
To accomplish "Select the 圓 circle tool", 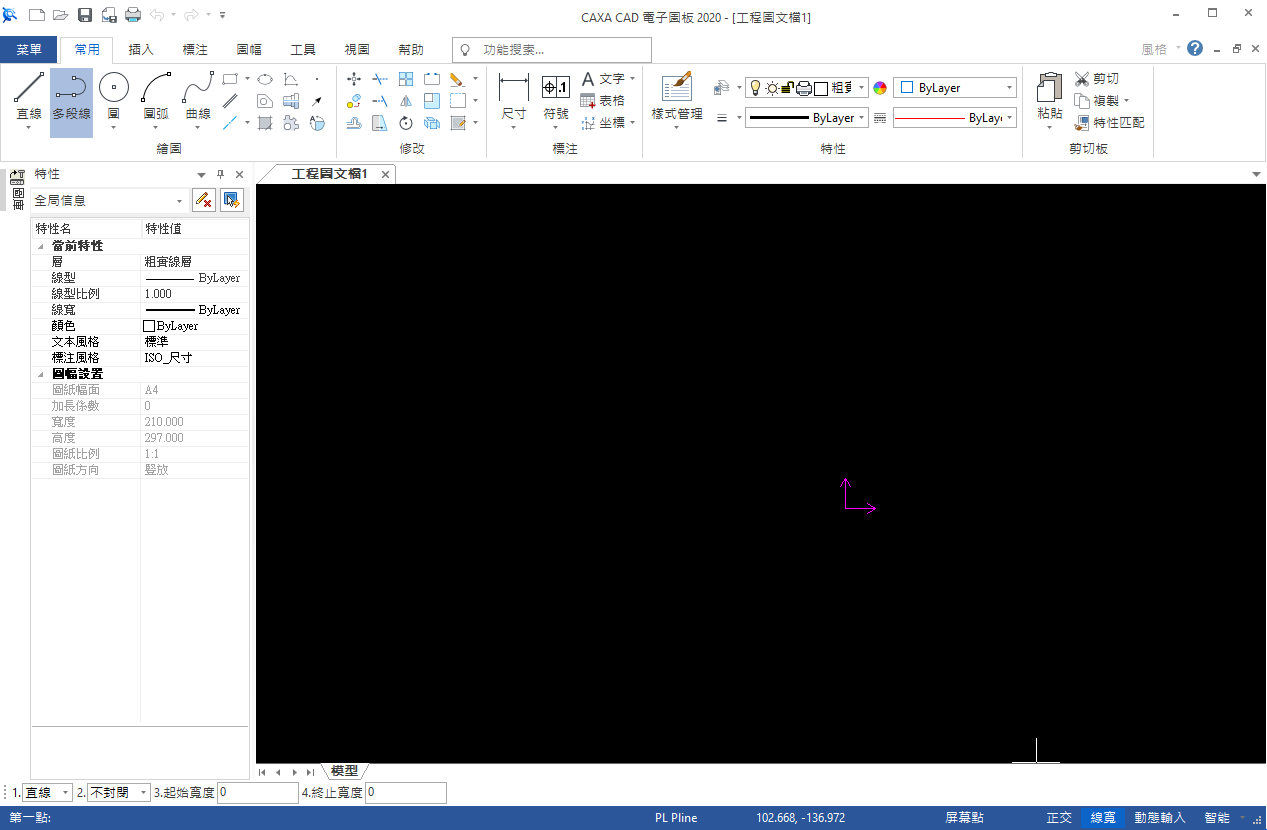I will (x=113, y=101).
